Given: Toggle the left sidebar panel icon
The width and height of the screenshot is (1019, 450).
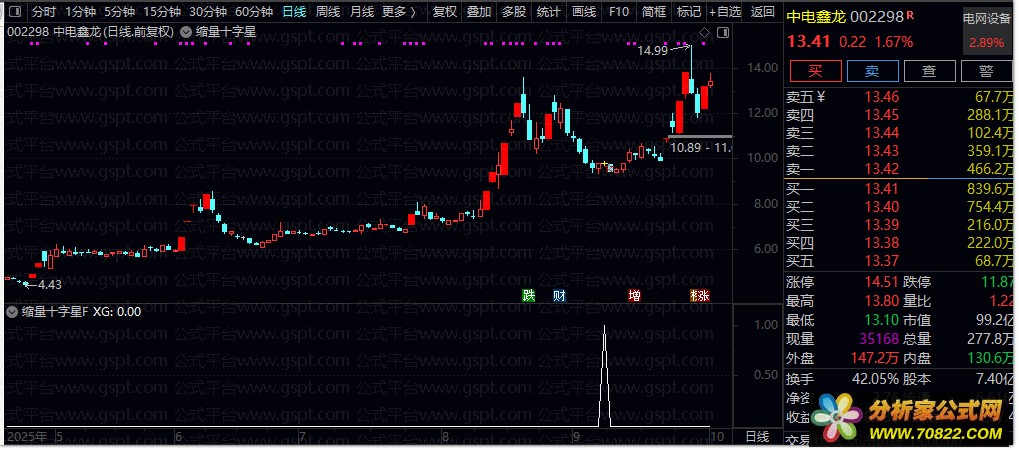Looking at the screenshot, I should click(16, 12).
